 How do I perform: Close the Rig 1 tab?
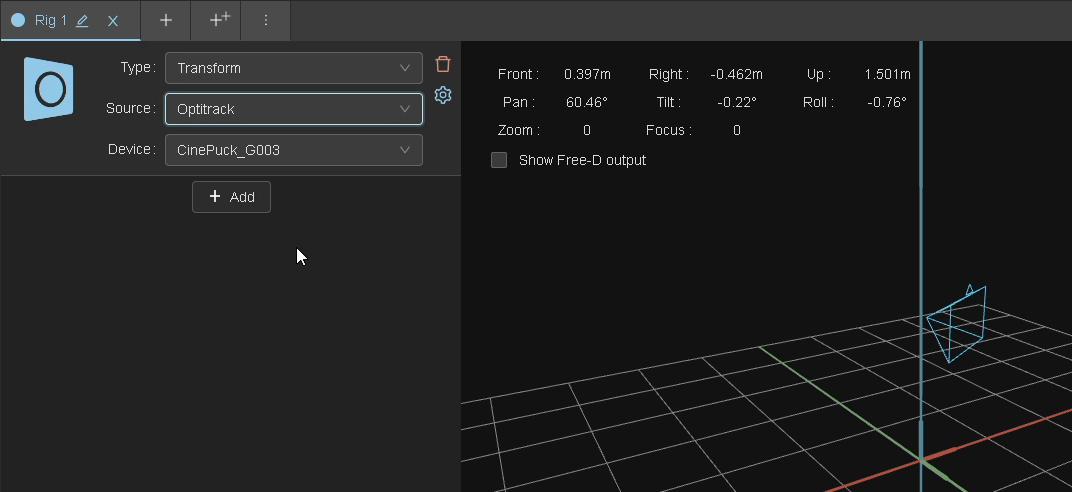[x=113, y=21]
